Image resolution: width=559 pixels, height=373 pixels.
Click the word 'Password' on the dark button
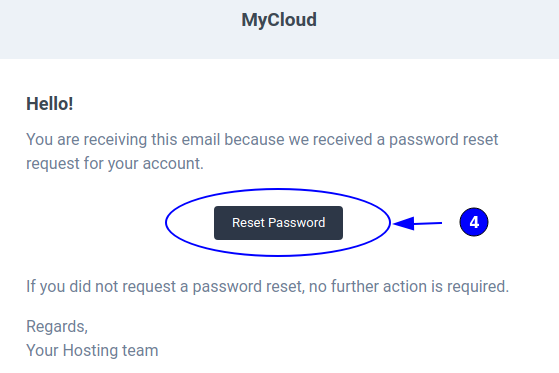point(297,223)
